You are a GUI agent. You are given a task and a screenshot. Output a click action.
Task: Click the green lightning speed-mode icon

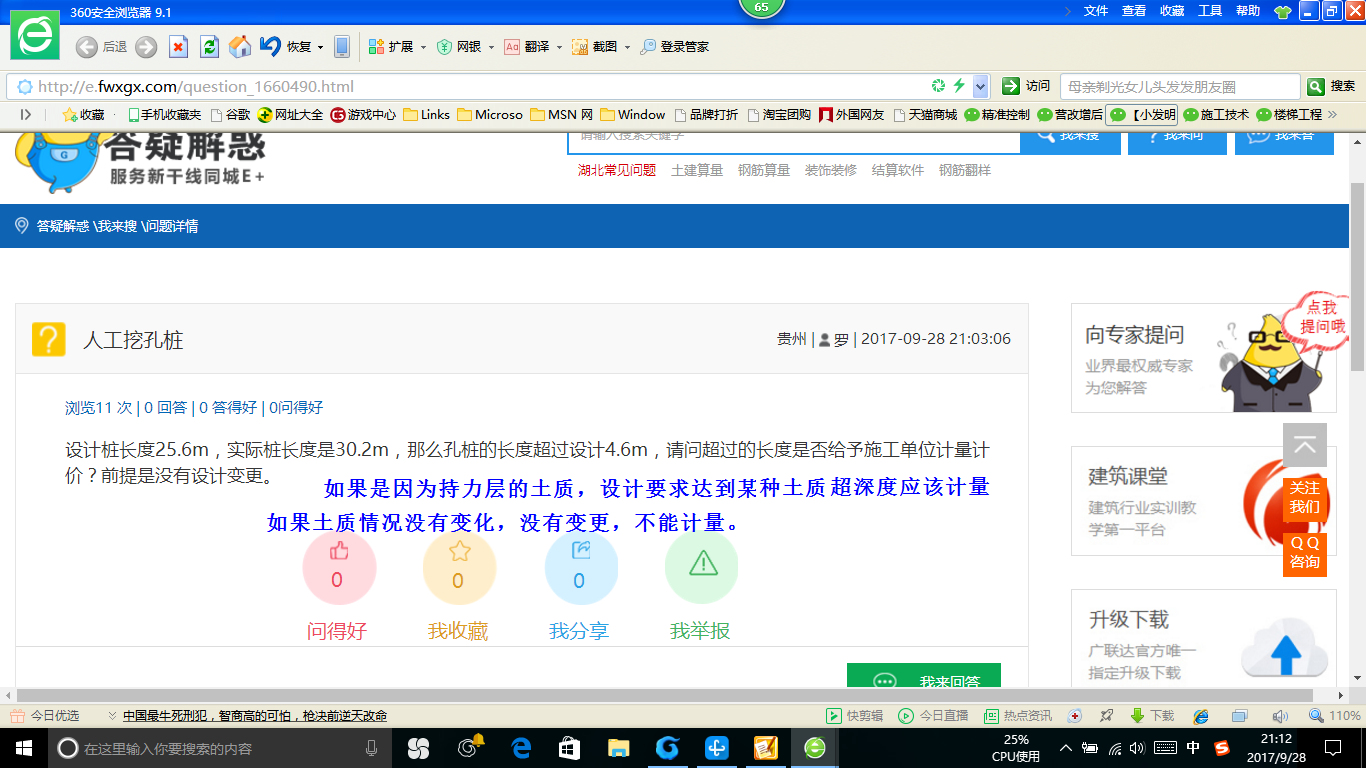tap(960, 86)
